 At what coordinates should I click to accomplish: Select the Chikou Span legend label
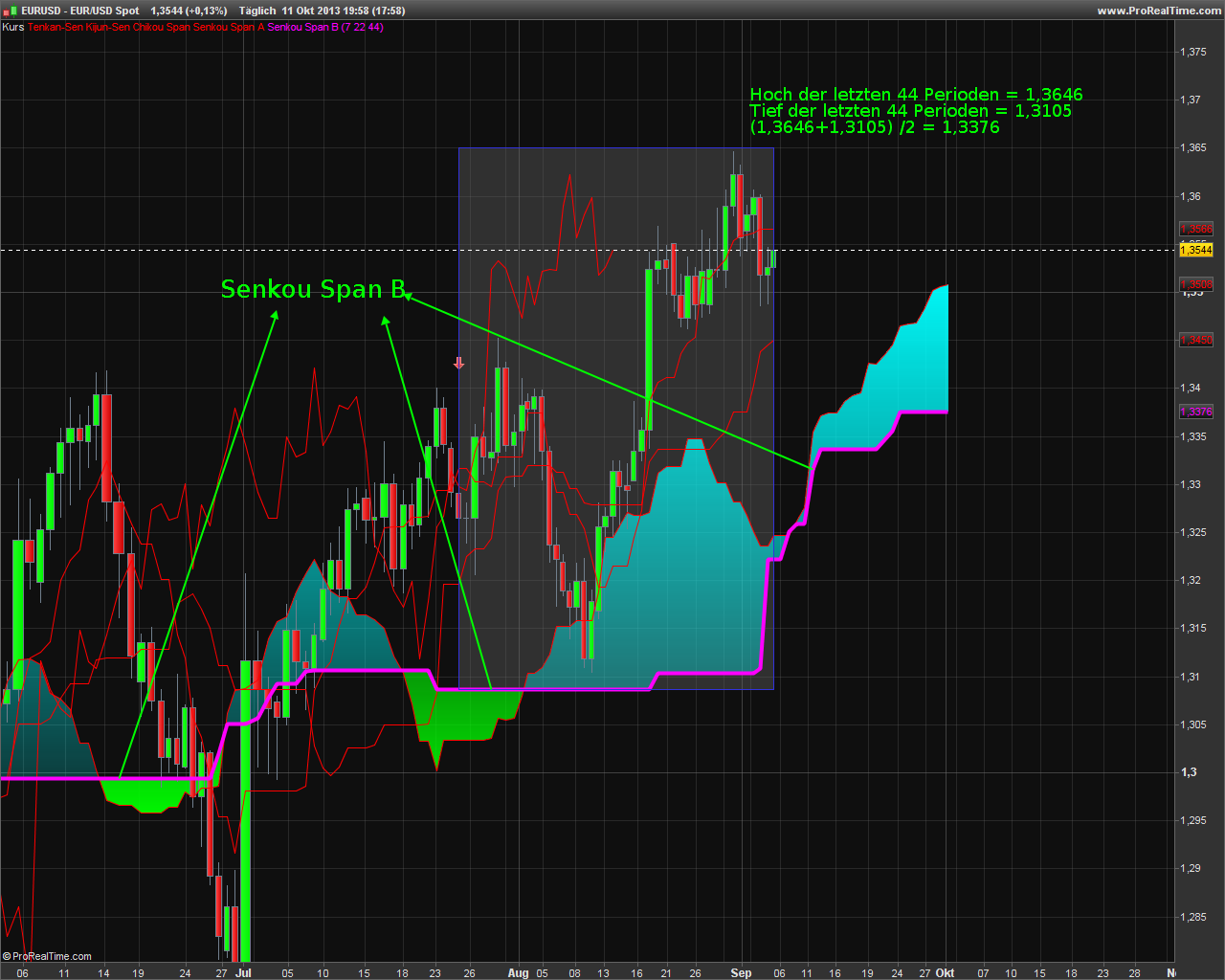coord(162,27)
